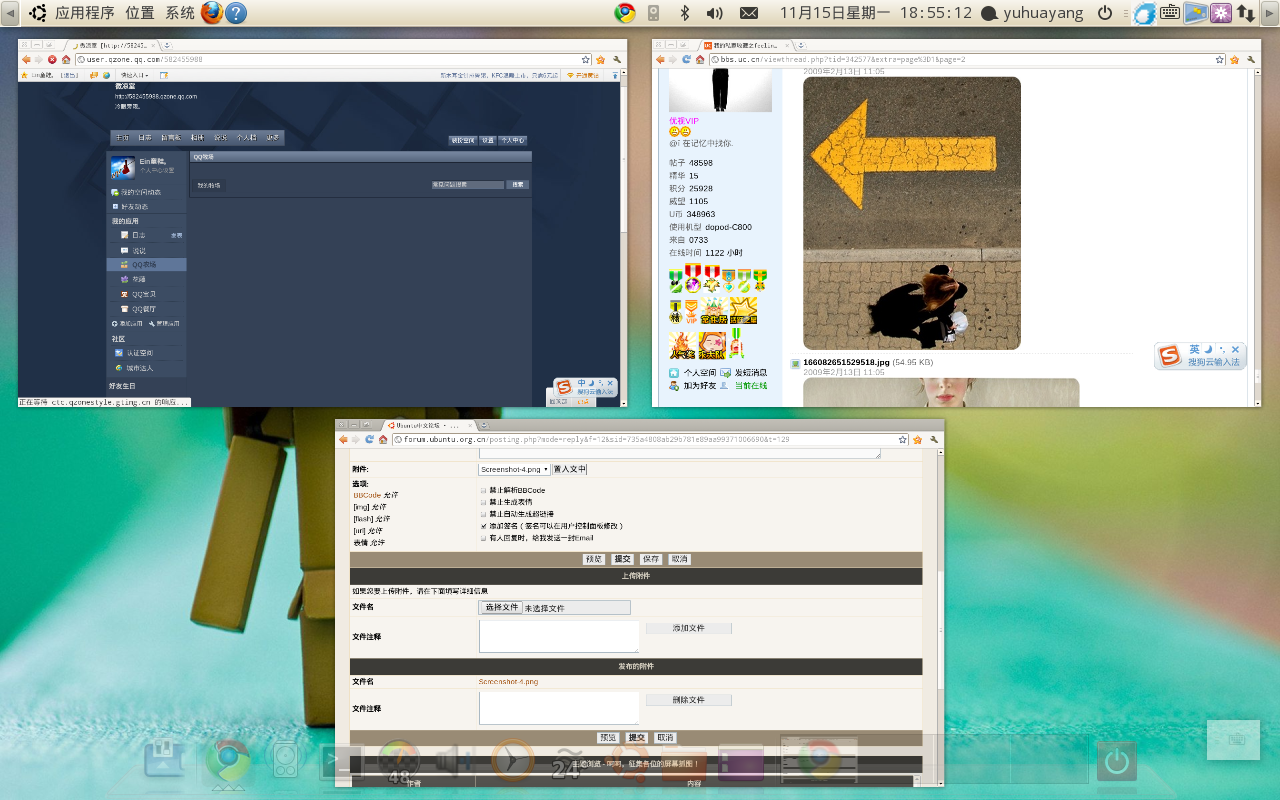Screen dimensions: 1280x800
Task: Click the BBCode link under 选项
Action: click(366, 495)
